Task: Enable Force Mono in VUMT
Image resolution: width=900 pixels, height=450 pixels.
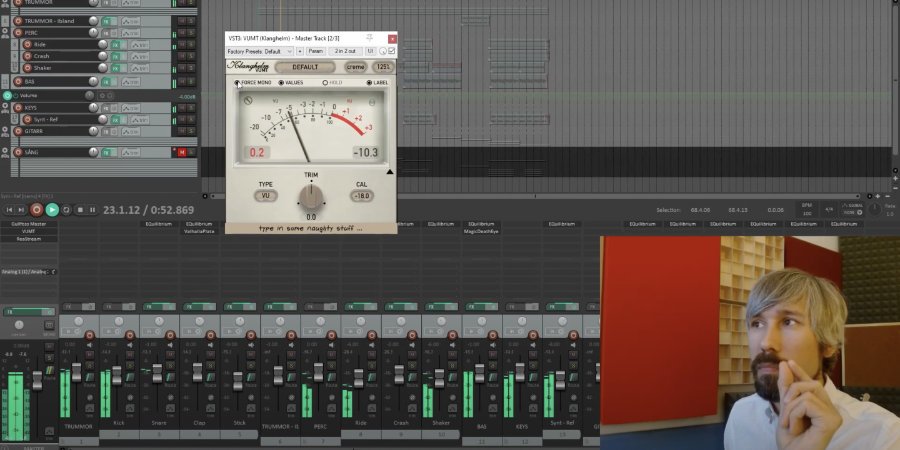Action: 253,83
